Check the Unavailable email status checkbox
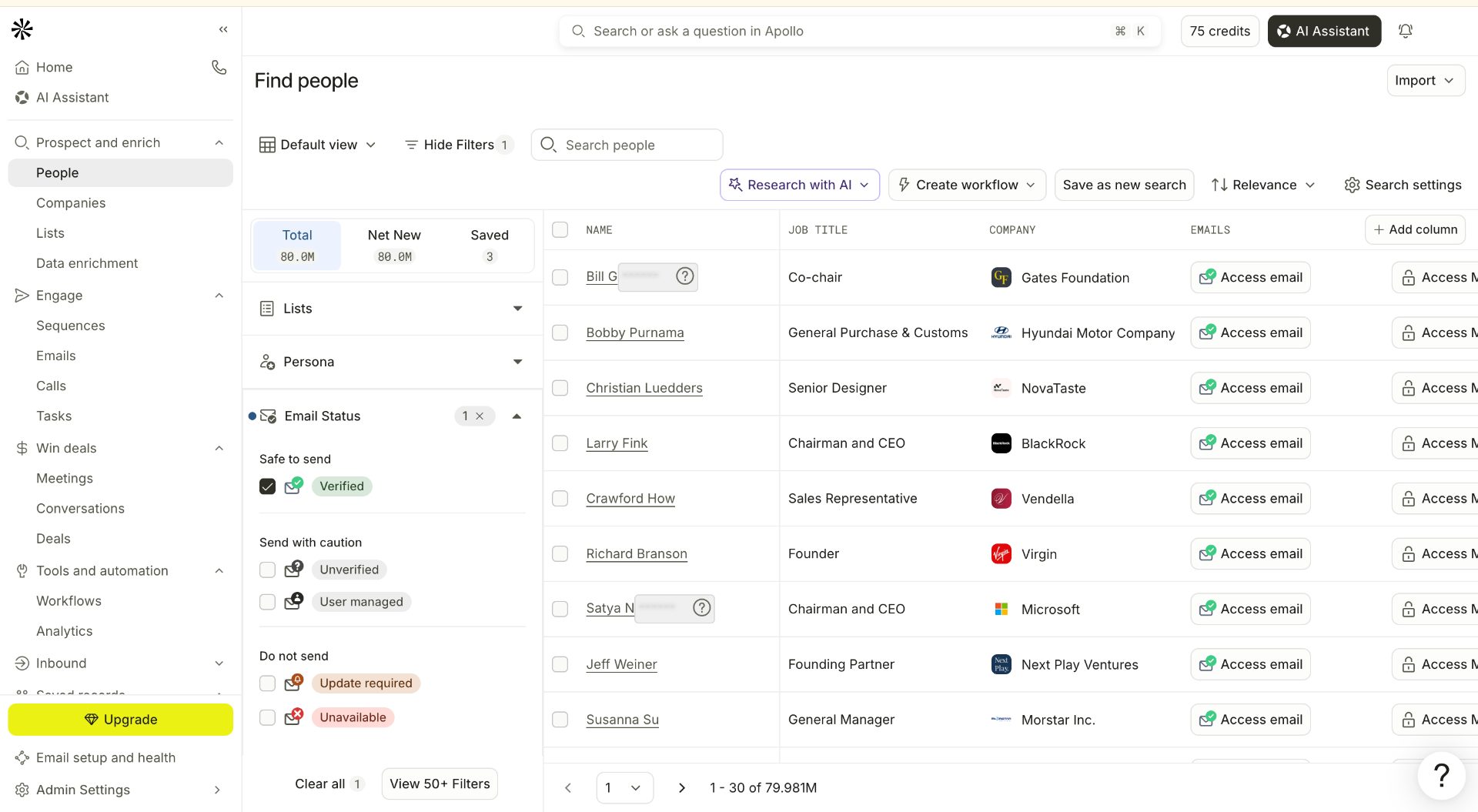 [x=267, y=717]
